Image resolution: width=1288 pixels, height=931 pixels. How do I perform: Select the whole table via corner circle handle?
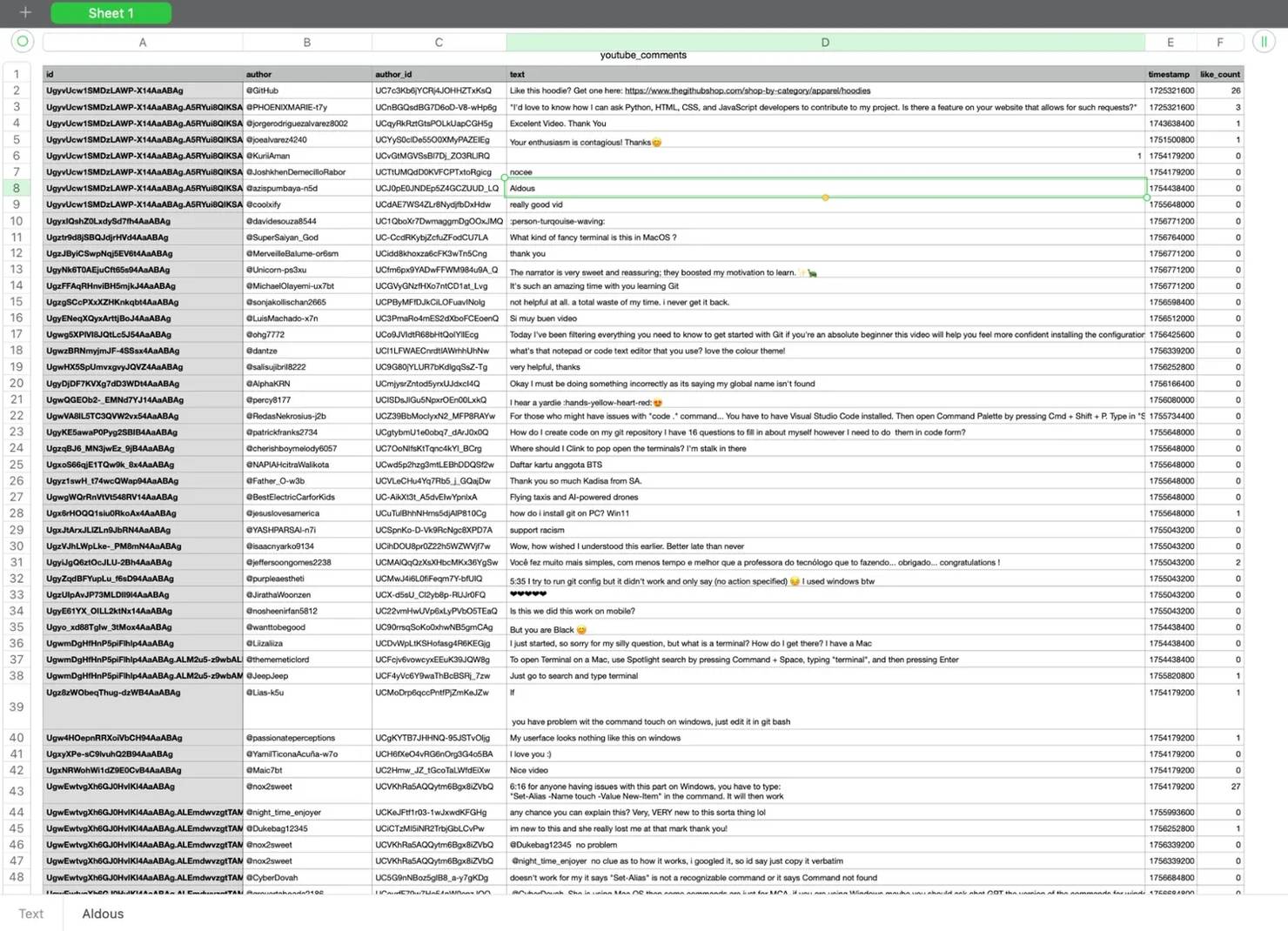coord(23,41)
